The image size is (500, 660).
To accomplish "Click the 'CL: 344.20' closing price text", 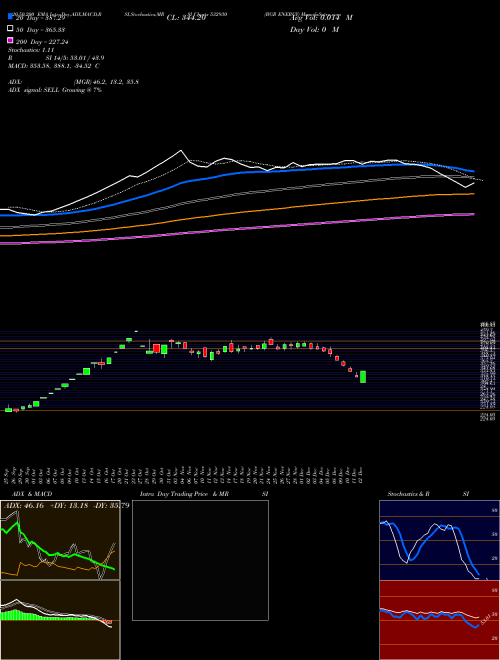I will [x=186, y=18].
